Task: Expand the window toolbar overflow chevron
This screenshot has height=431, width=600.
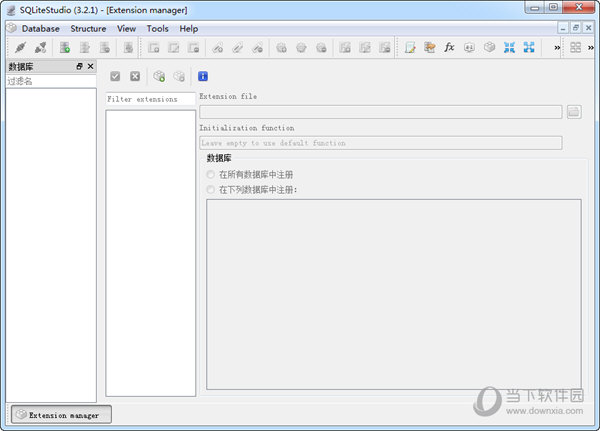Action: point(591,47)
